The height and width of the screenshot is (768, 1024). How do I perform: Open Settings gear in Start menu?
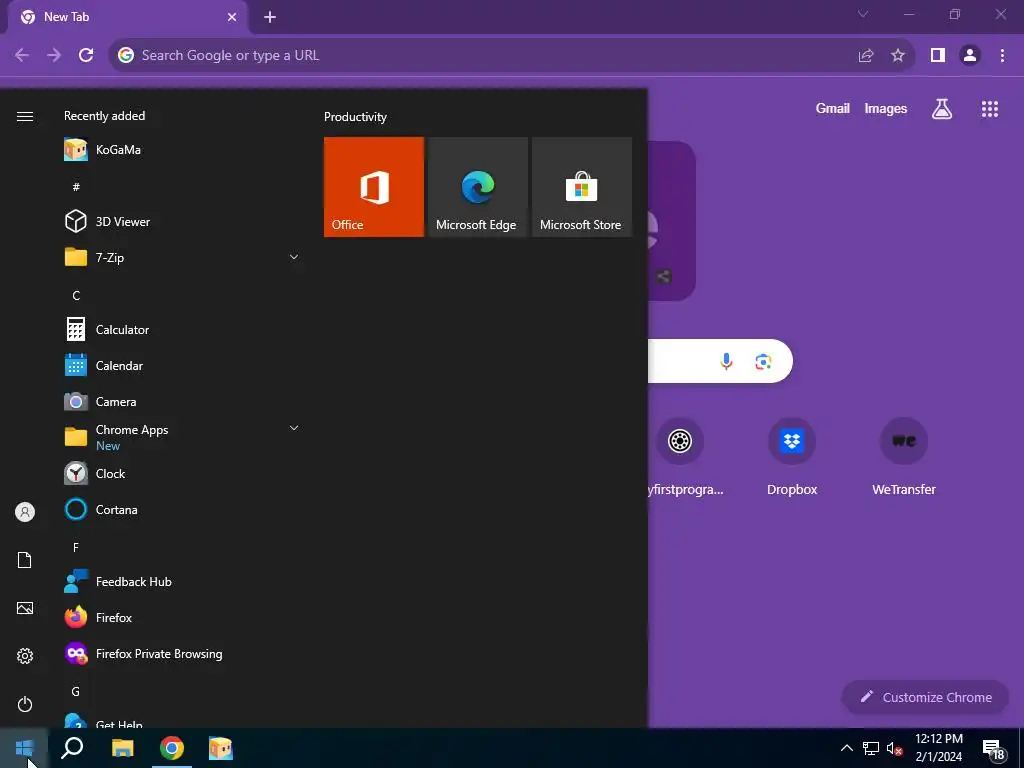pyautogui.click(x=25, y=656)
